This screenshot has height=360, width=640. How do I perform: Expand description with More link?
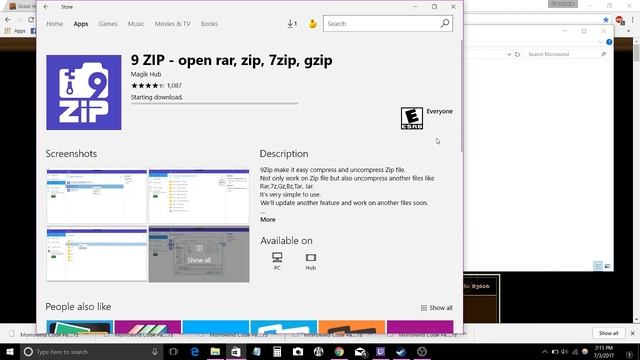[x=268, y=220]
